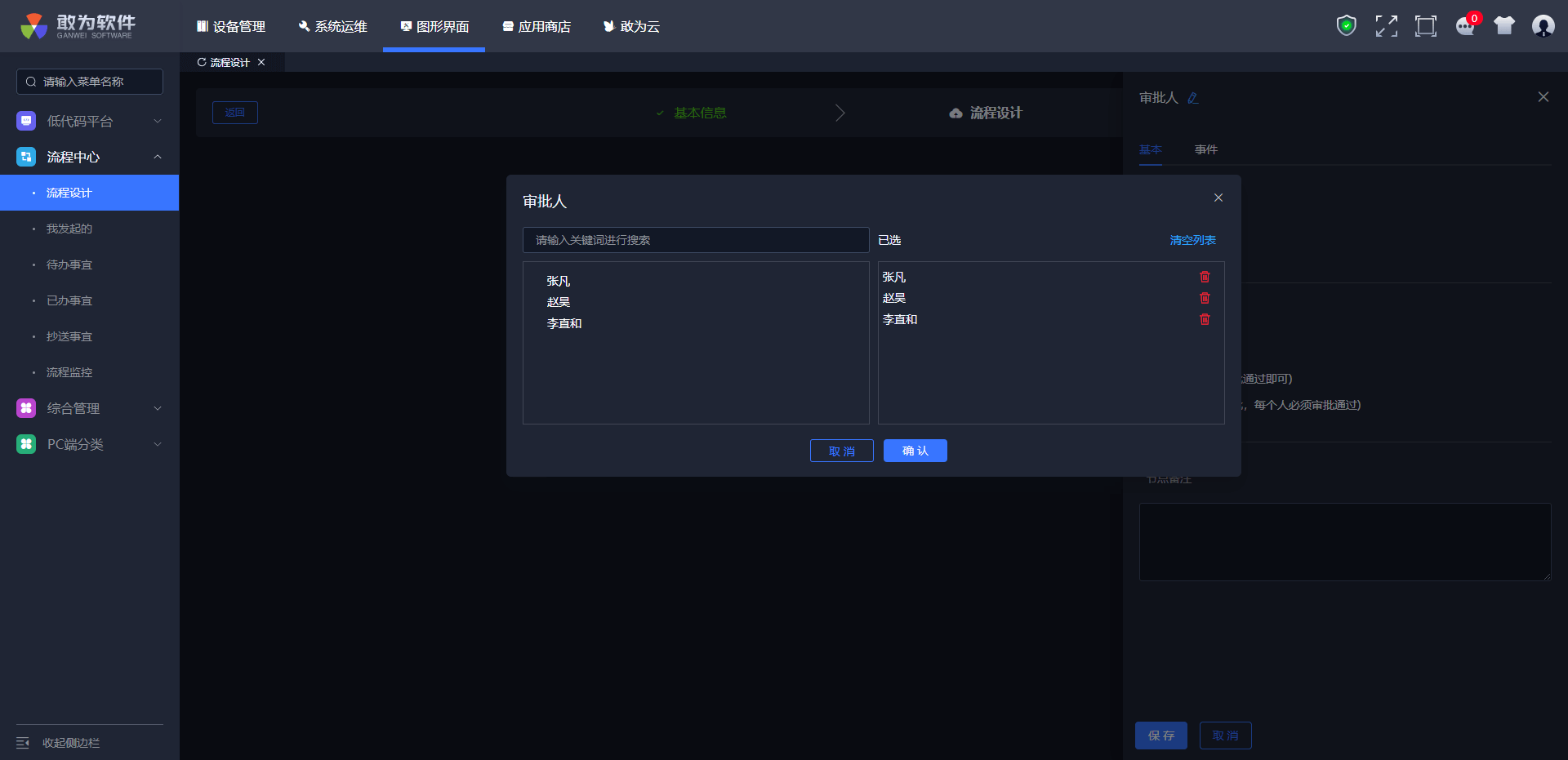Click the 节点备注 text area
Viewport: 1568px width, 760px height.
pos(1345,542)
